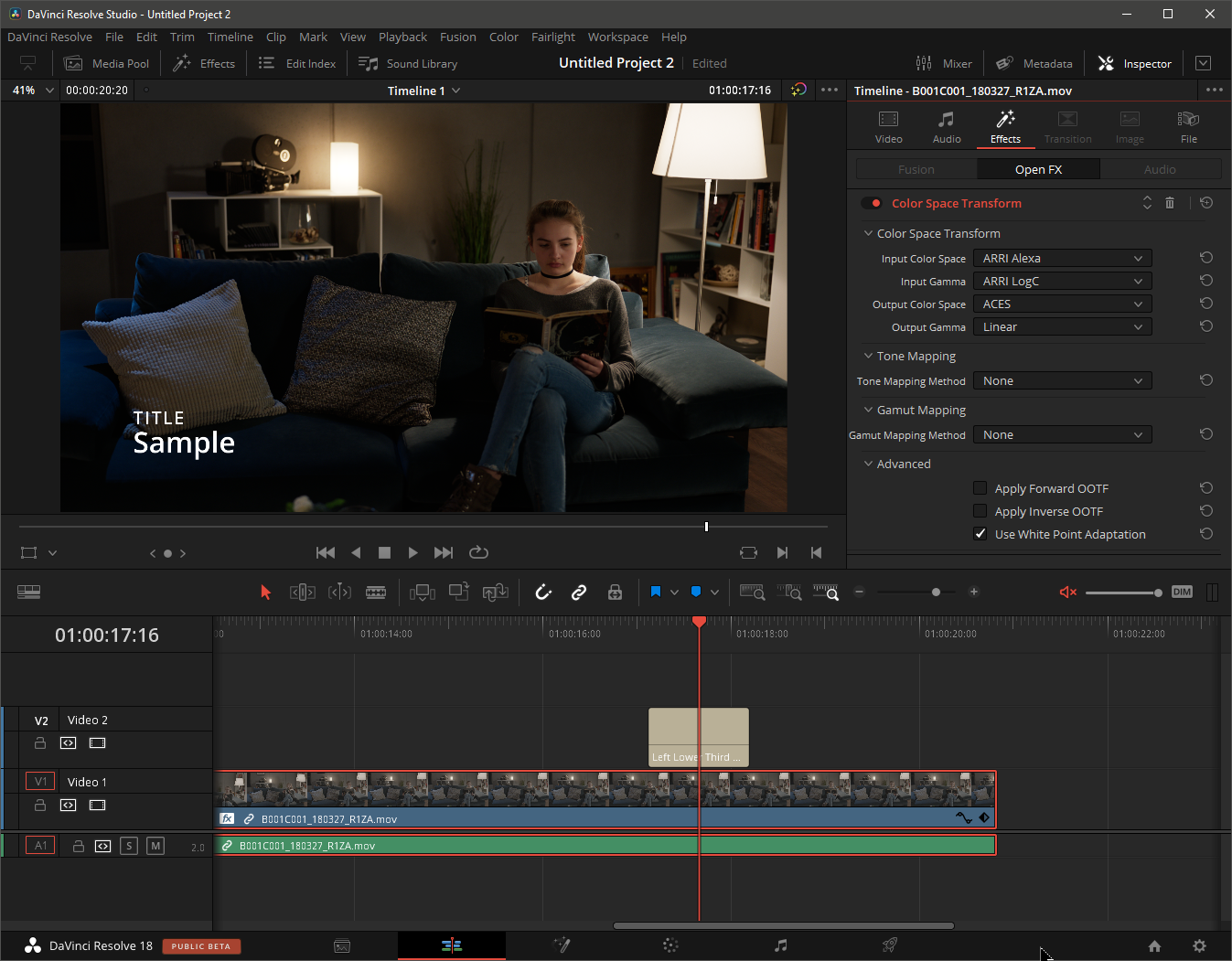This screenshot has width=1232, height=961.
Task: Reset Output Gamma parameter
Action: (1206, 326)
